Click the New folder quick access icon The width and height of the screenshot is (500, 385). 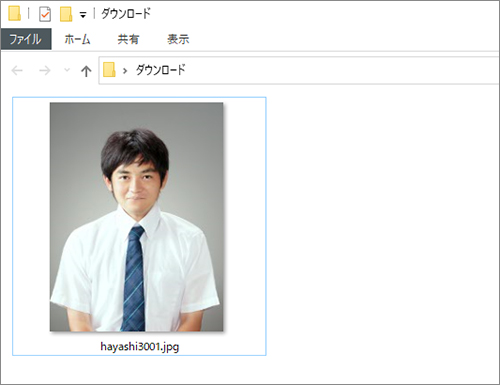point(66,14)
